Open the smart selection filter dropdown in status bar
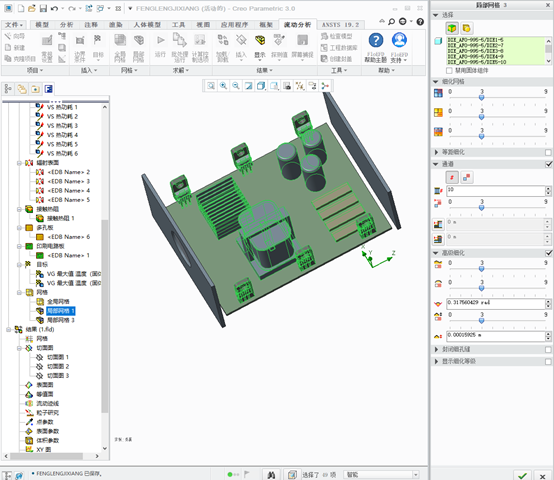The image size is (554, 480). 416,475
